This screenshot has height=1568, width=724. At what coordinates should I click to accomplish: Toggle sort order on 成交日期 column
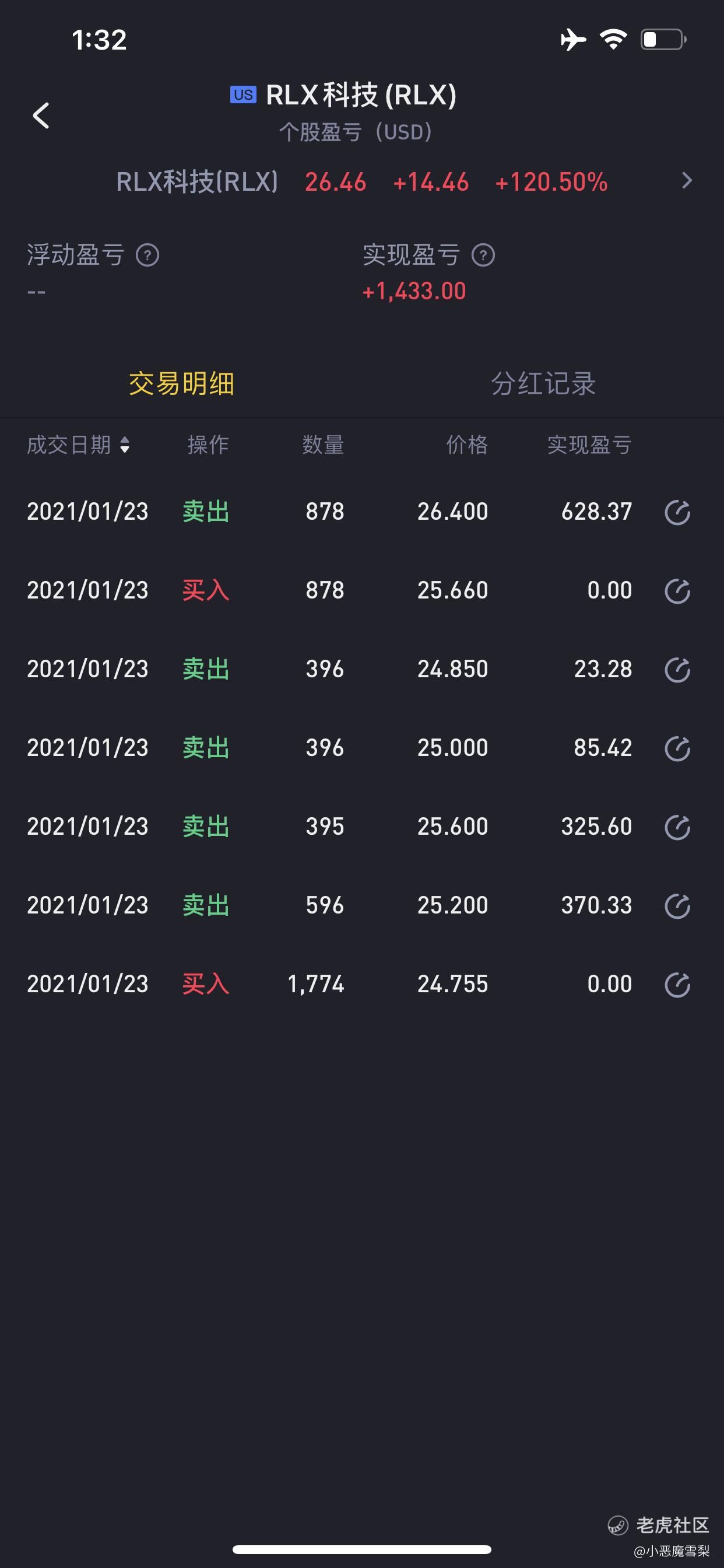[x=79, y=445]
